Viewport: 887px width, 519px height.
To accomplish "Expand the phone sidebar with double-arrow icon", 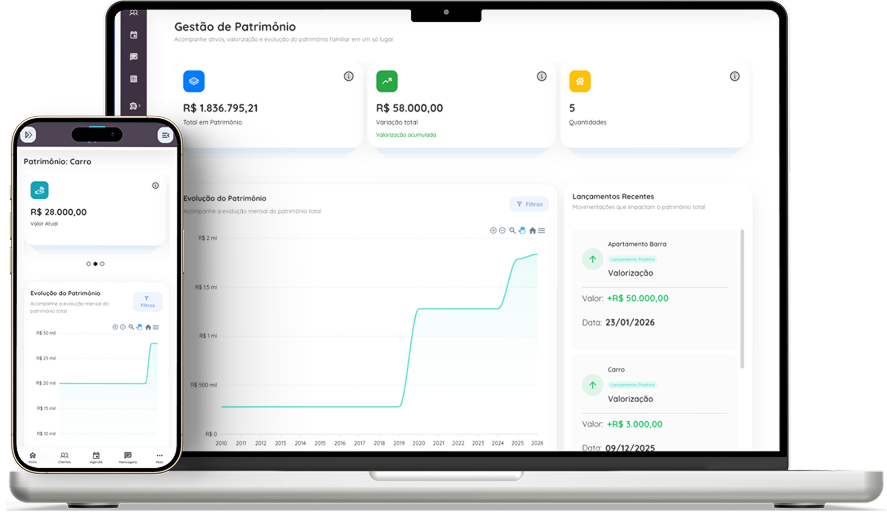I will (28, 135).
